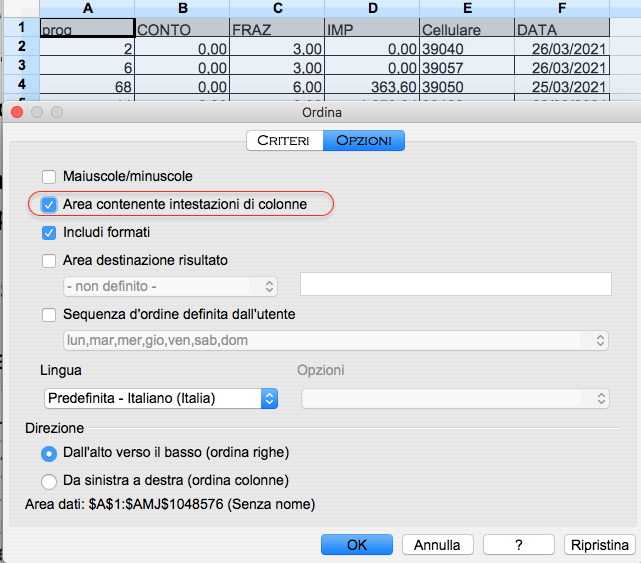Select the Opzioni tab
This screenshot has height=563, width=641.
coord(364,141)
